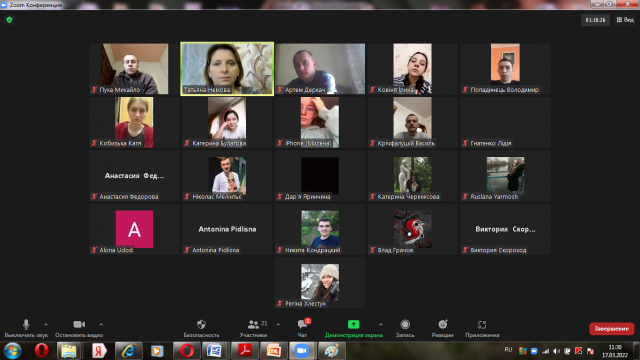
Task: Open the media player taskbar icon
Action: pos(157,351)
